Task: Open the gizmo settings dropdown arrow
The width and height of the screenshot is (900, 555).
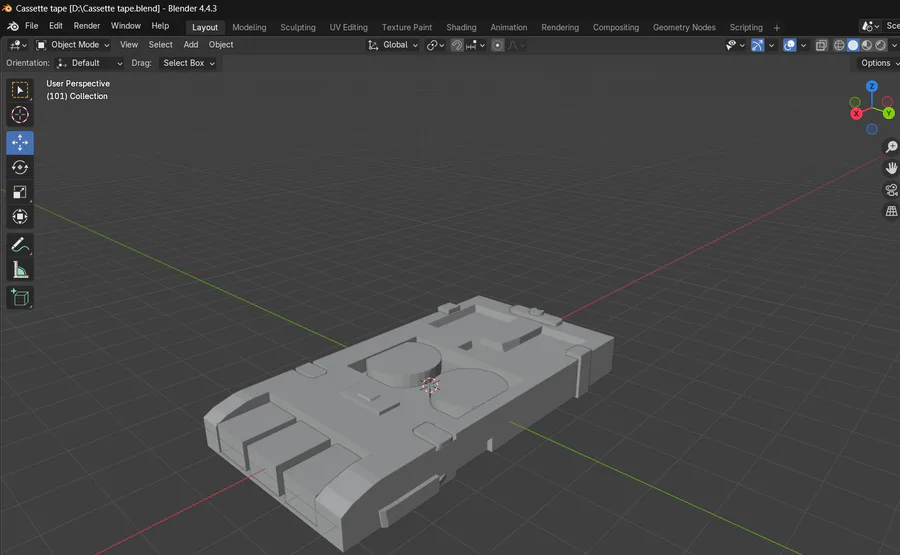Action: [x=771, y=45]
